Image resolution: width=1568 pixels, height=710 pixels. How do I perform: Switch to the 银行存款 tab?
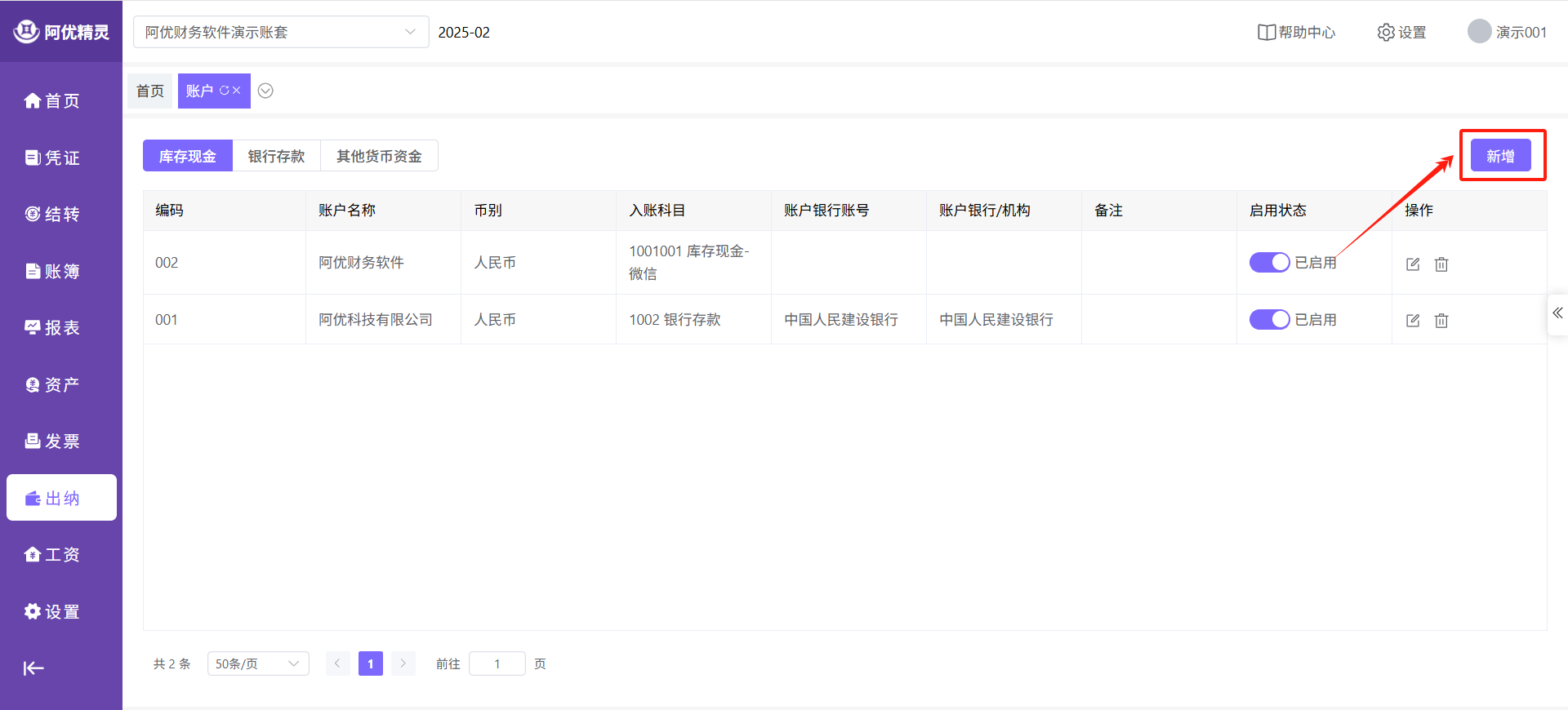[x=276, y=156]
